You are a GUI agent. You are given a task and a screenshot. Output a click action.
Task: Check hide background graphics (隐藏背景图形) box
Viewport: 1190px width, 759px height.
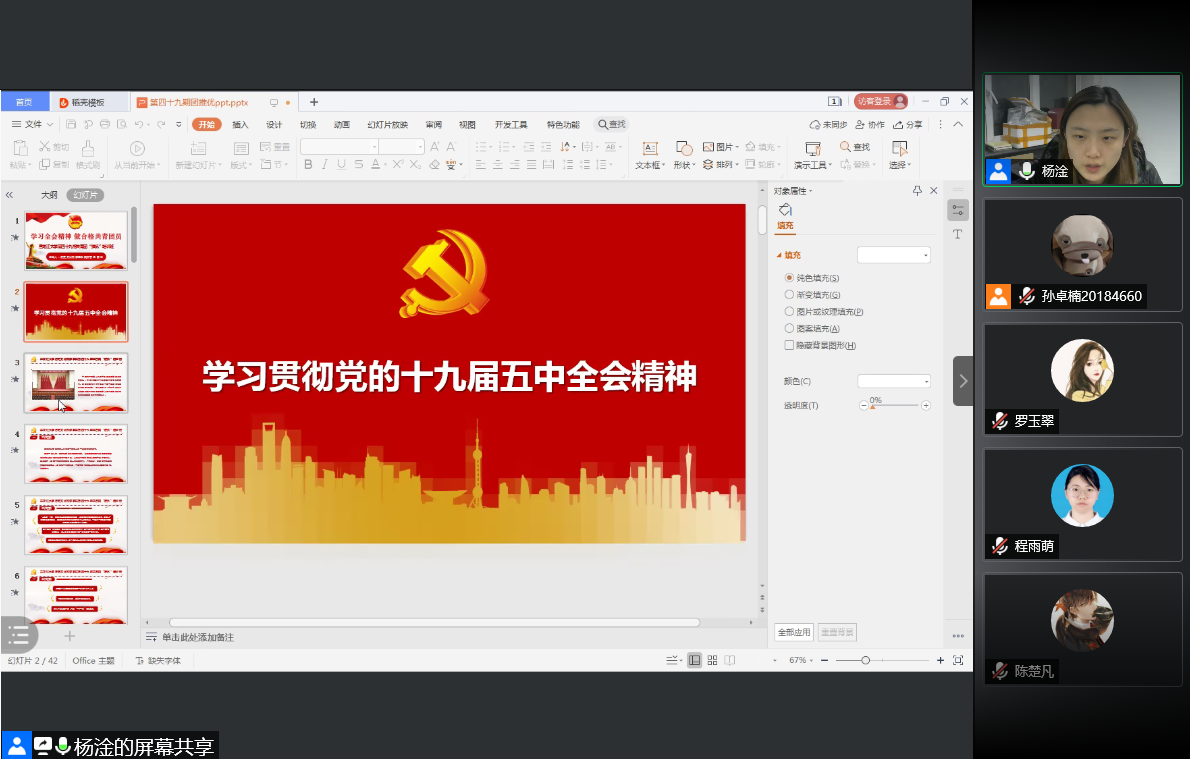point(790,345)
